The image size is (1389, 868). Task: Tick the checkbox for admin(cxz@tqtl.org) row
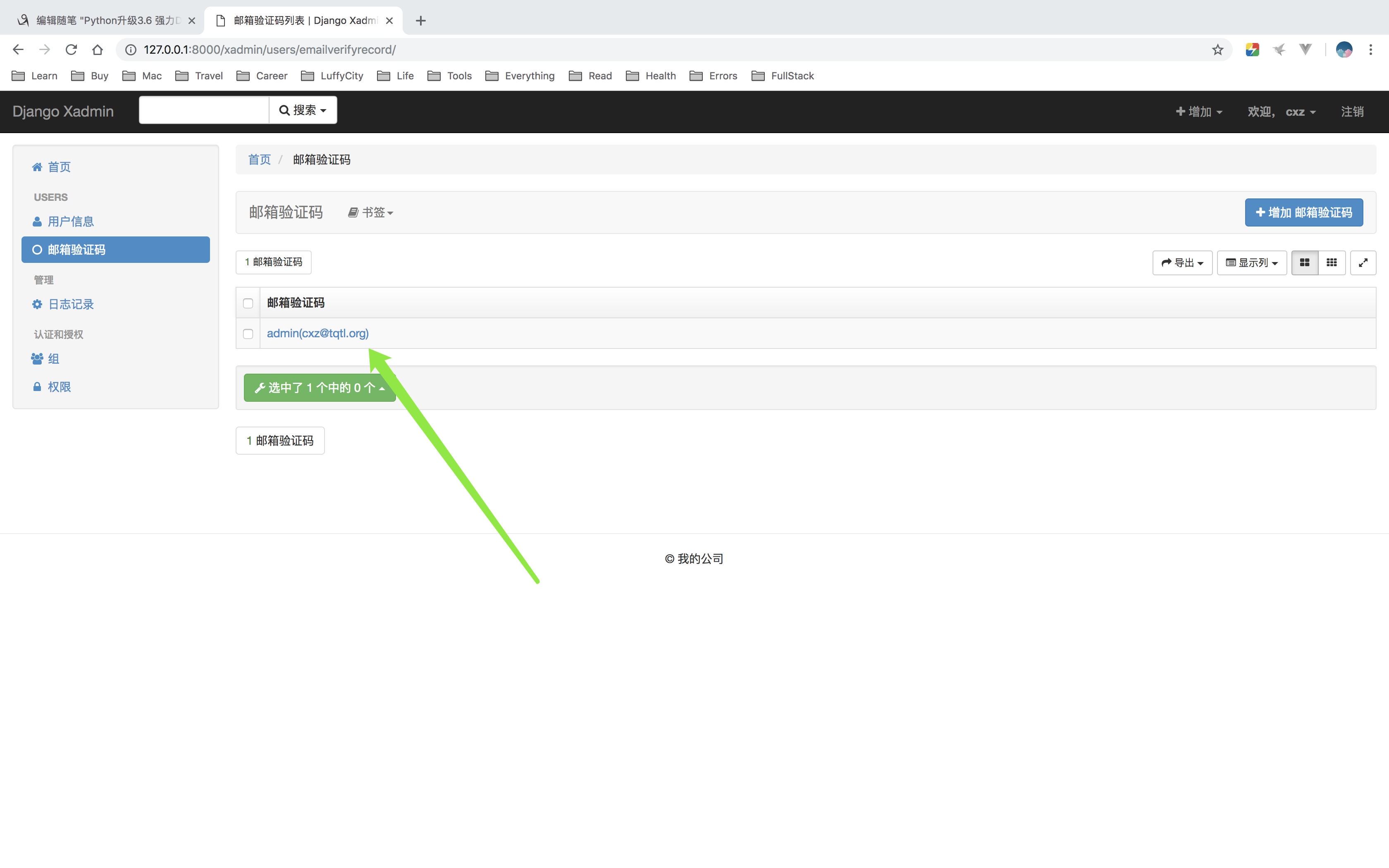248,334
